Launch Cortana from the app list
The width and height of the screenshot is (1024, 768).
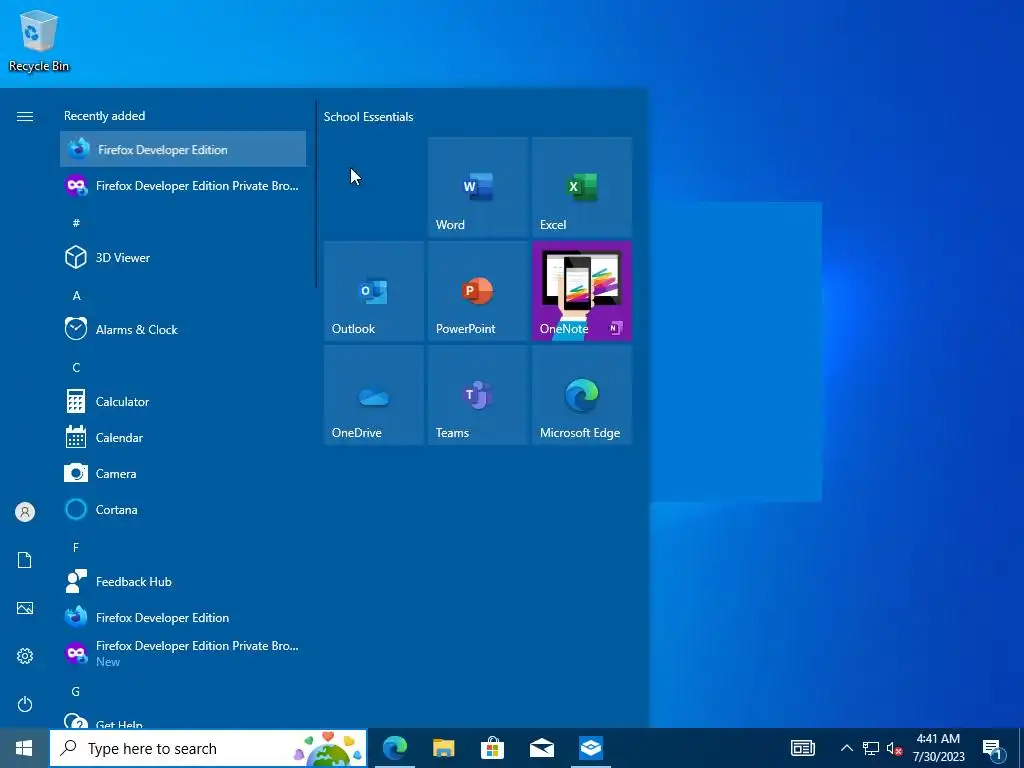(183, 509)
